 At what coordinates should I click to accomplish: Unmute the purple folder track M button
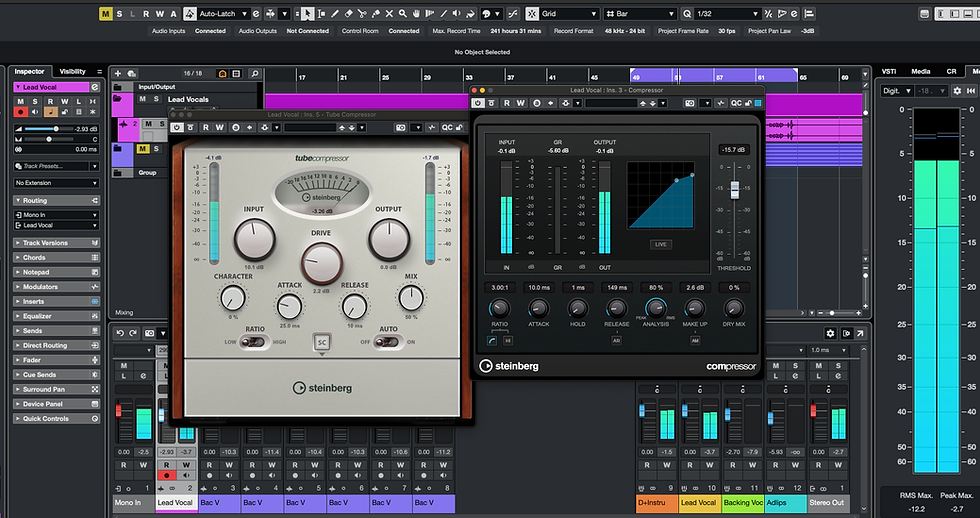(142, 149)
